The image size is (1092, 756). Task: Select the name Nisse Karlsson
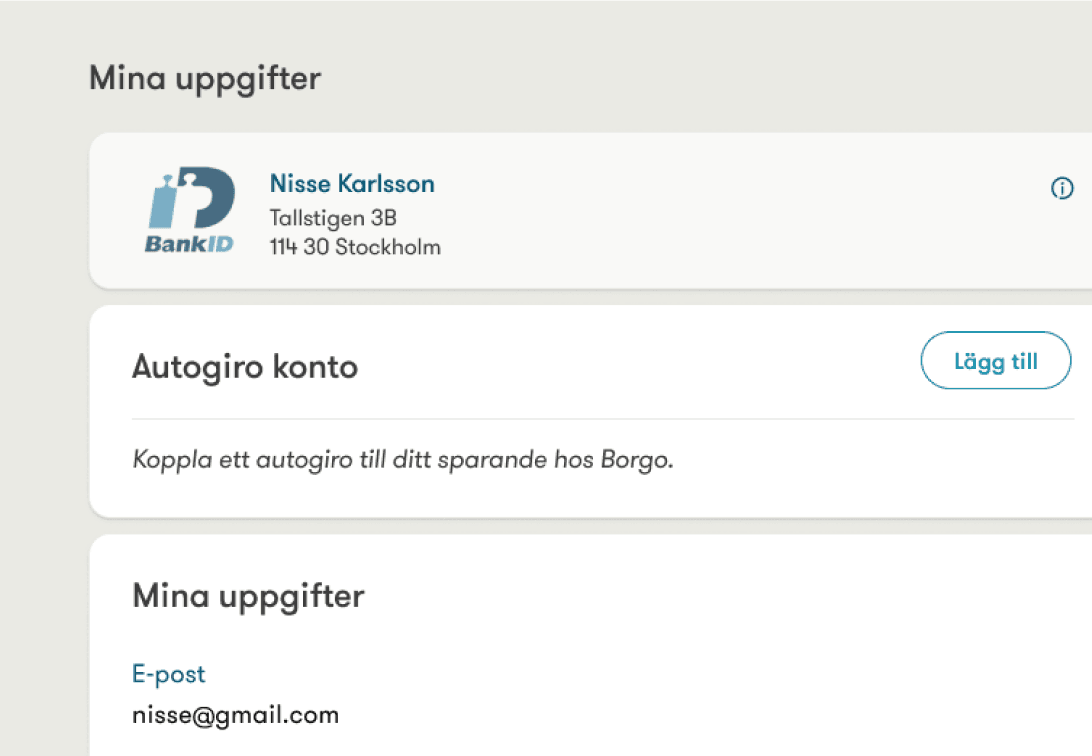[x=352, y=184]
